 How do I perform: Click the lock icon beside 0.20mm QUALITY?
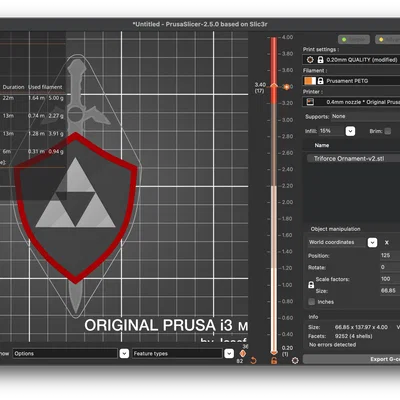point(320,60)
